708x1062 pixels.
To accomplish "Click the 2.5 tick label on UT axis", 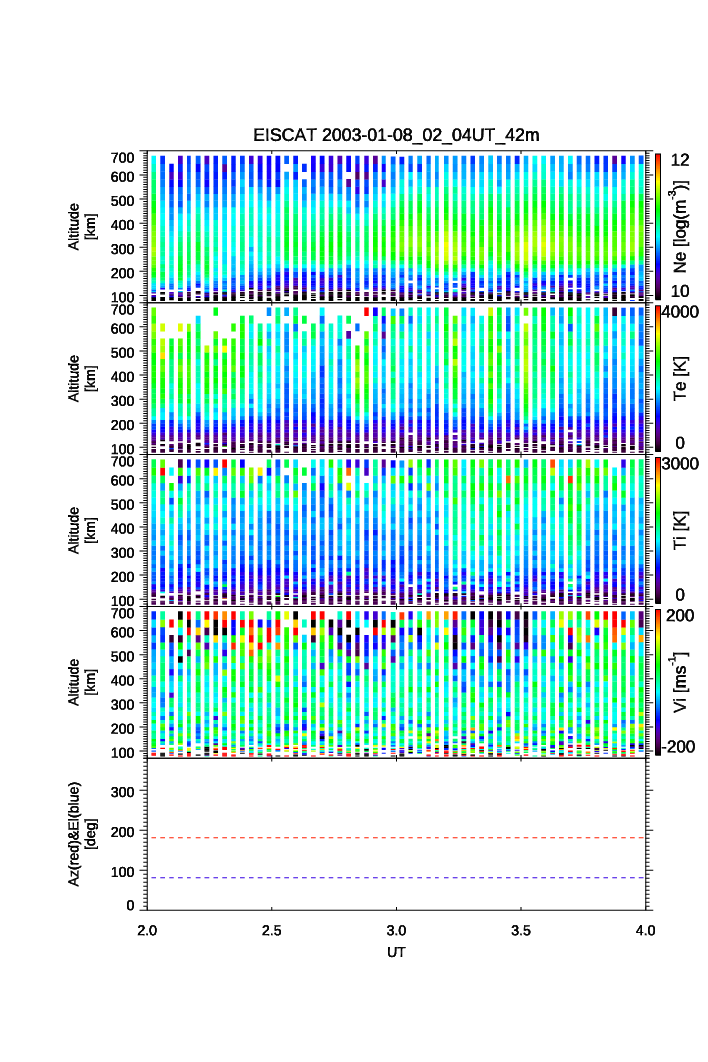I will [272, 930].
